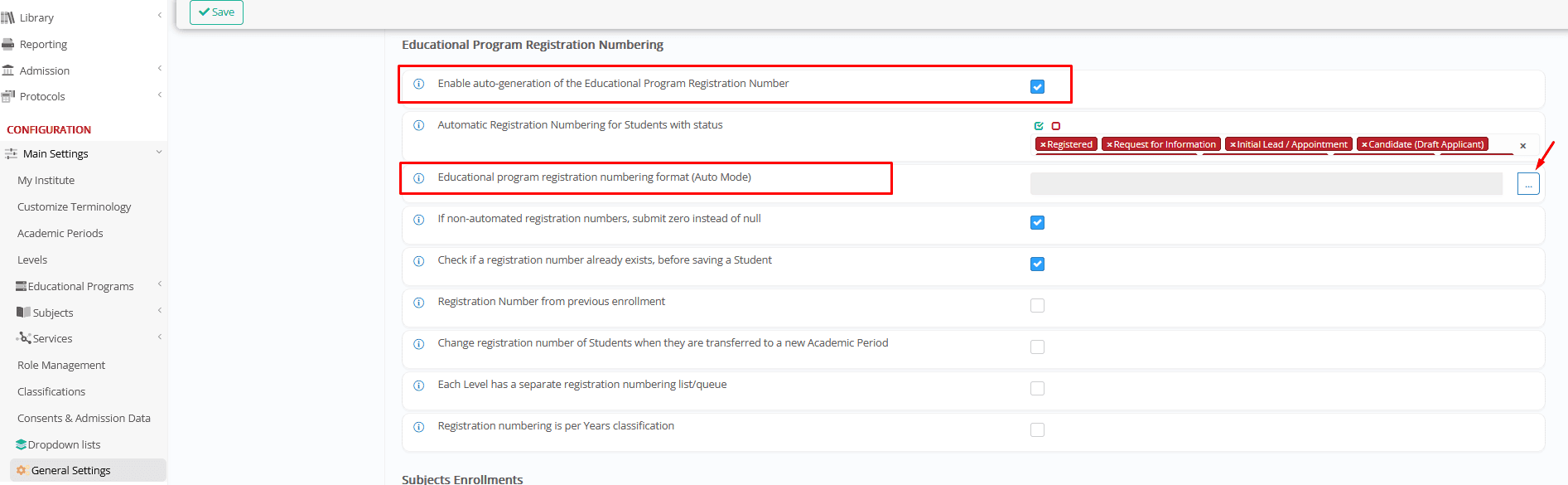The height and width of the screenshot is (485, 1568).
Task: Save the configuration changes
Action: tap(216, 12)
